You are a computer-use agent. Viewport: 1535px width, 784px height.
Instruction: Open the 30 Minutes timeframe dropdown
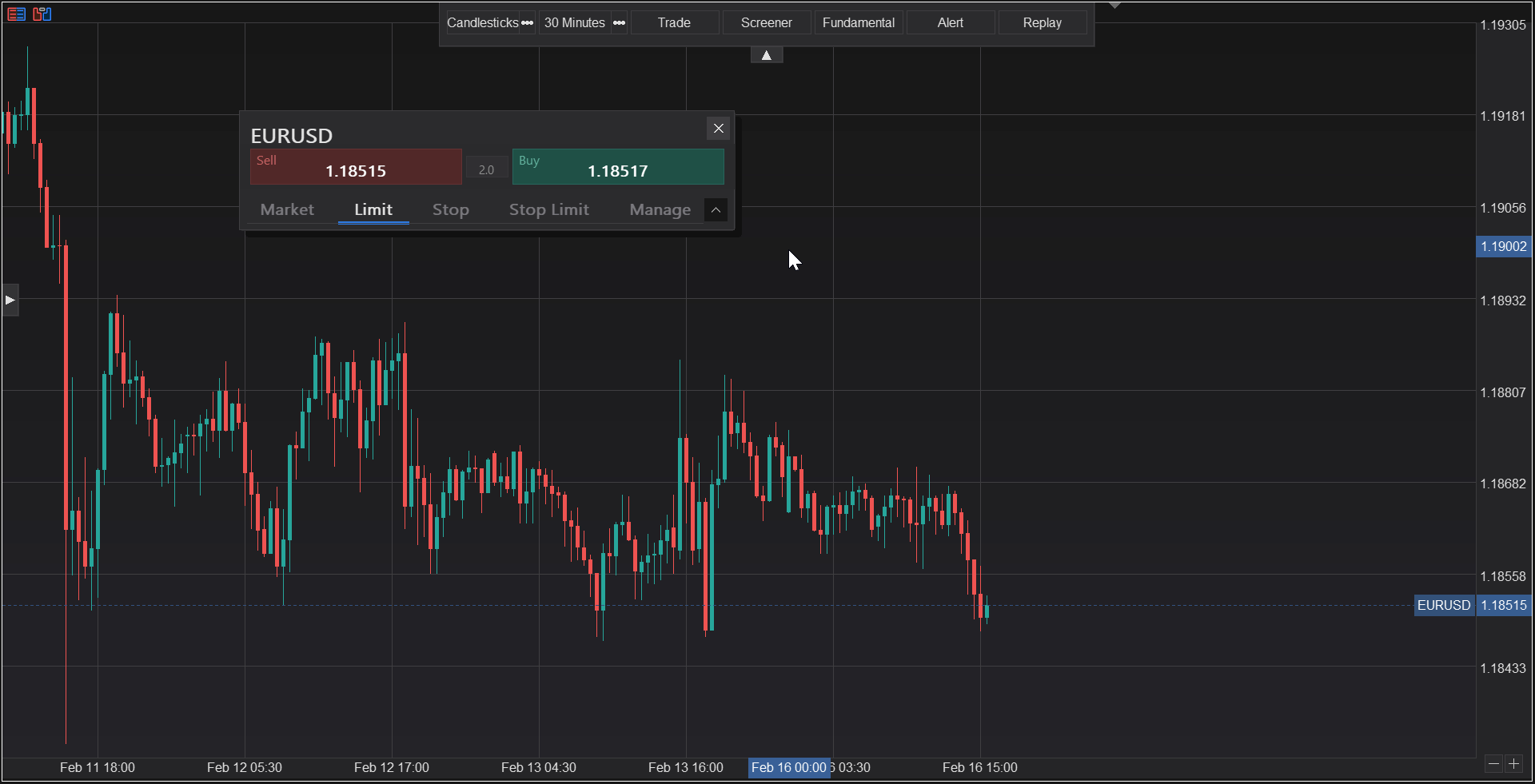pos(573,23)
